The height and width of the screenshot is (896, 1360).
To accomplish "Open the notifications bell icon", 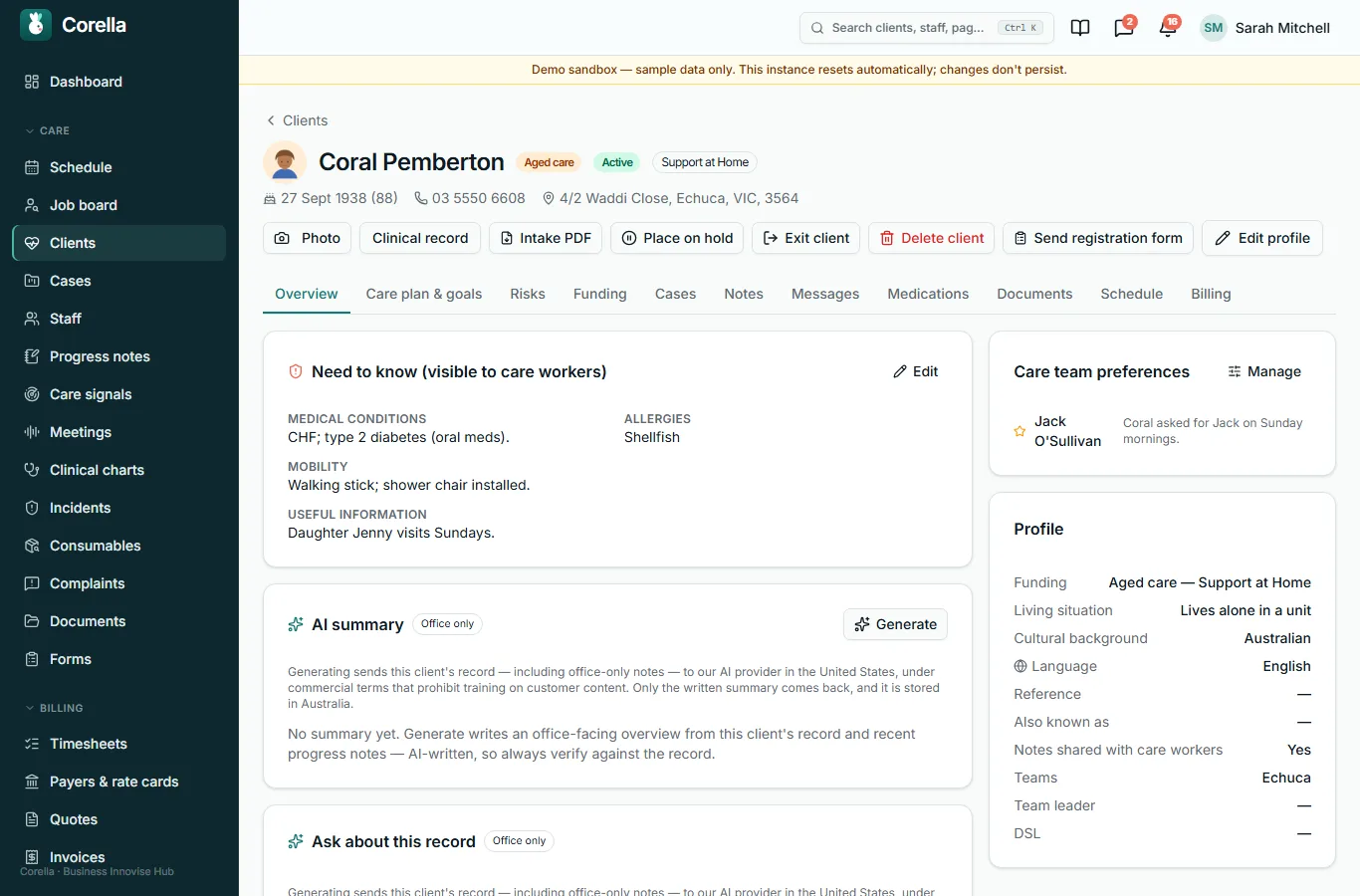I will [x=1168, y=28].
